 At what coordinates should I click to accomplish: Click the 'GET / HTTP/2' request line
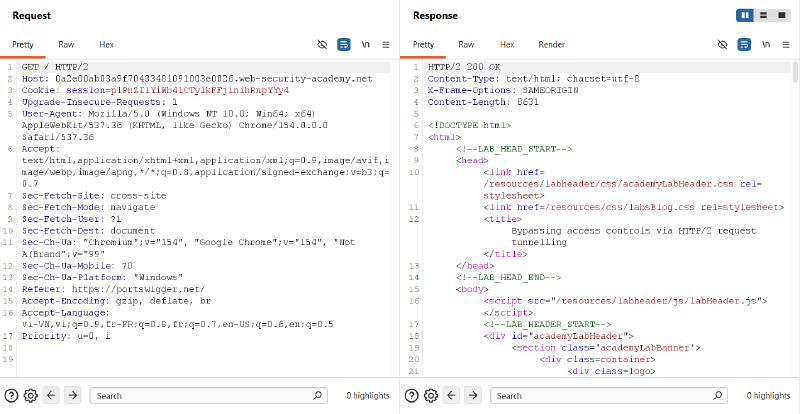click(56, 67)
